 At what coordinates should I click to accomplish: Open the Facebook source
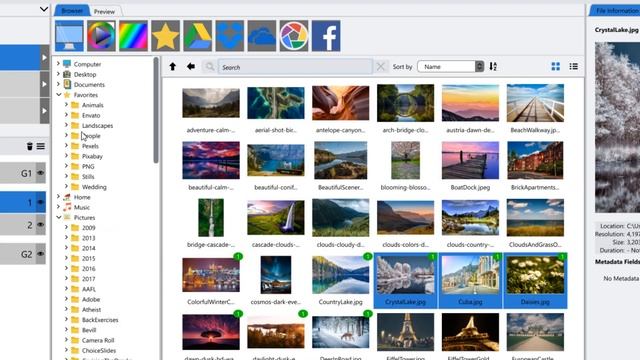click(326, 36)
